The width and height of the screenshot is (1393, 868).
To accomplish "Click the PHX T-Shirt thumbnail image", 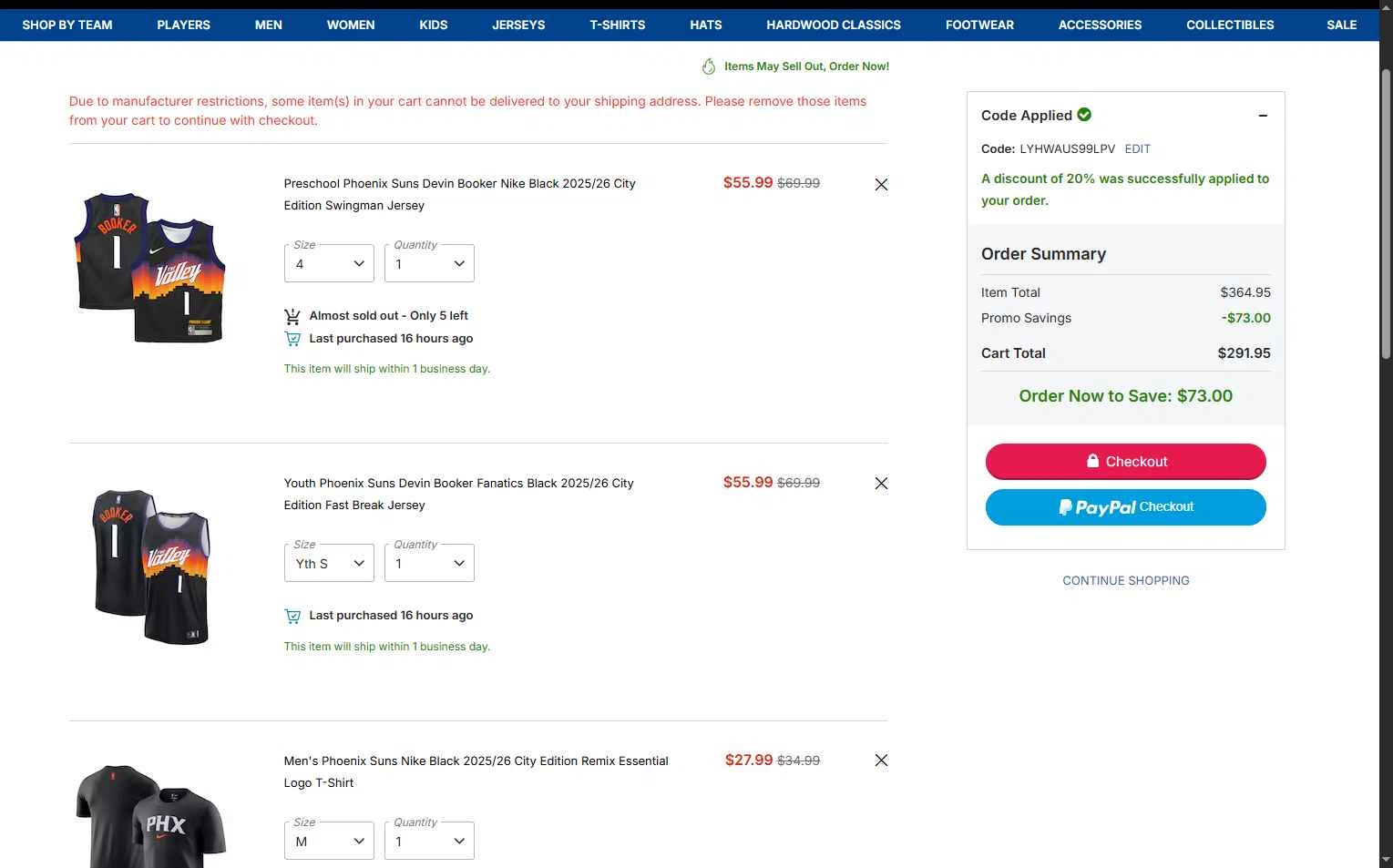I will point(150,816).
